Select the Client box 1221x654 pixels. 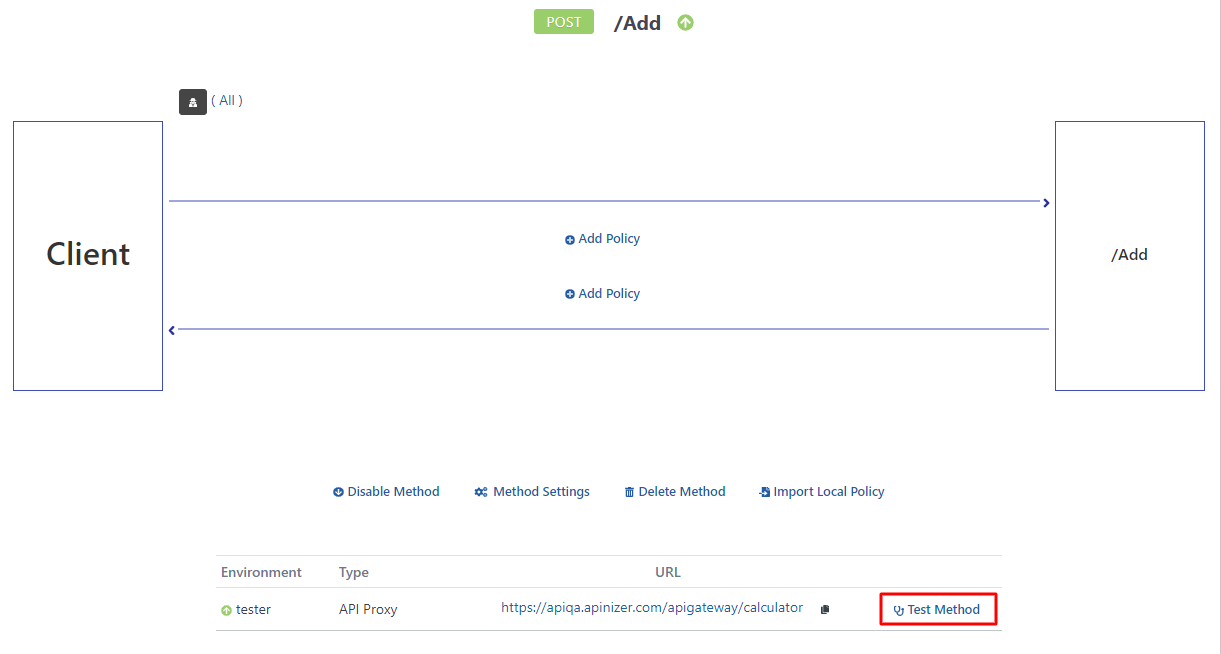click(x=88, y=255)
